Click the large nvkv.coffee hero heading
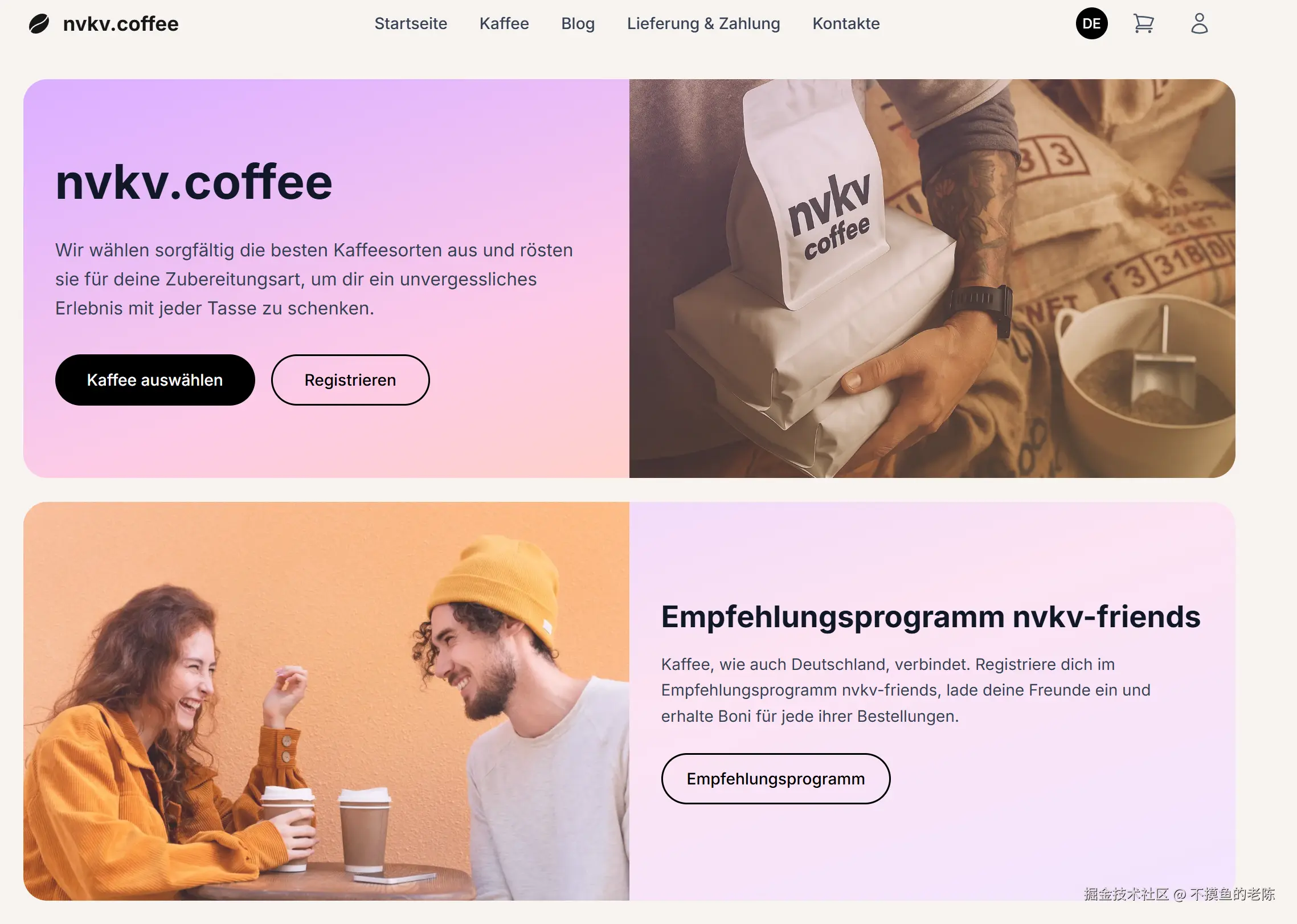 (x=194, y=182)
